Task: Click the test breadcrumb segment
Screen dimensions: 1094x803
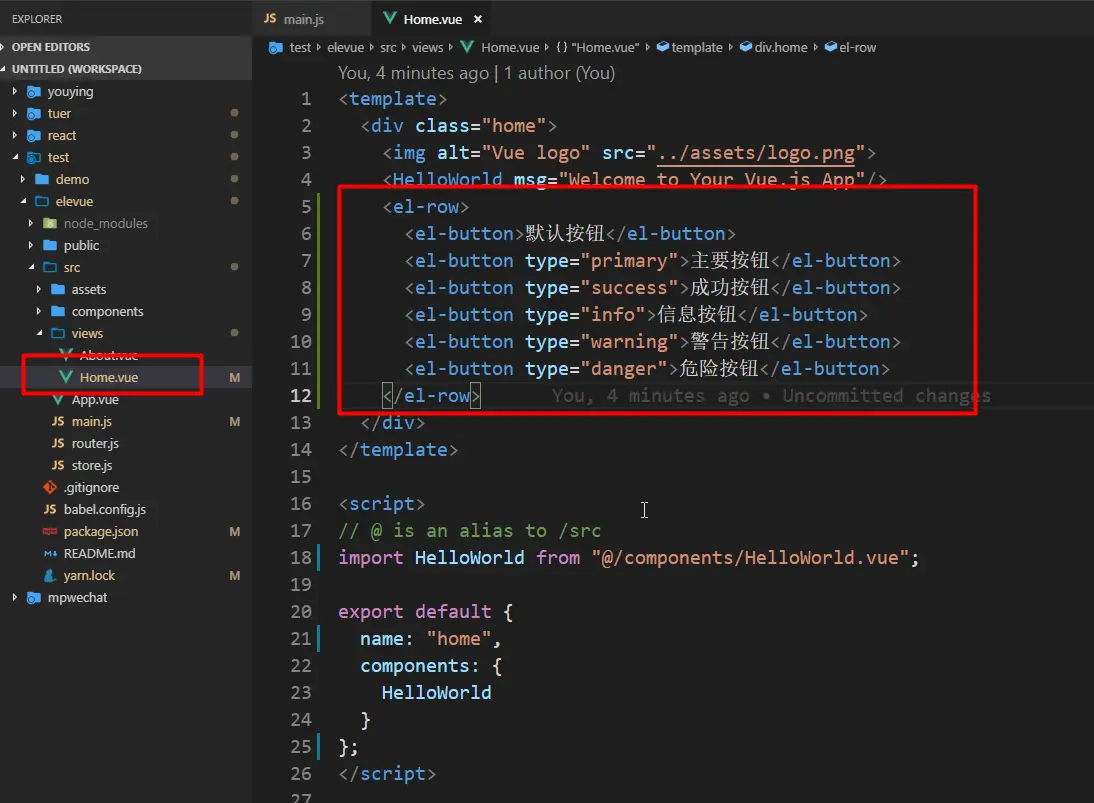Action: tap(300, 47)
